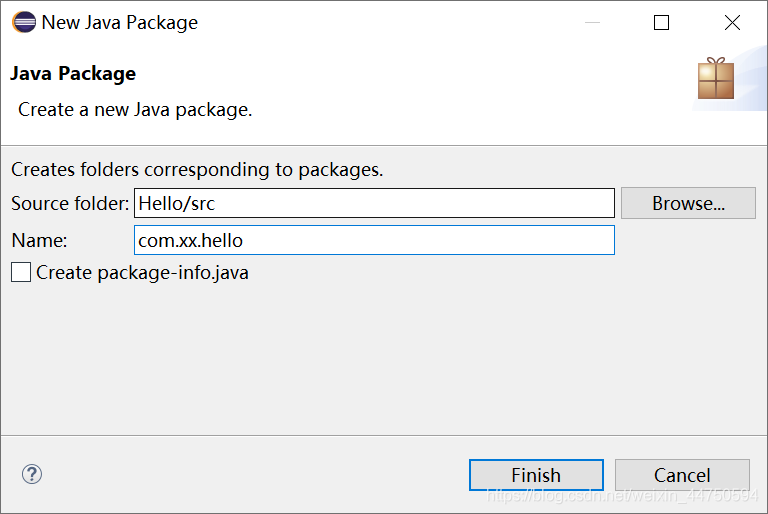Screen dimensions: 768x514
Task: Click into the Name field showing com.xx.hello
Action: coord(374,240)
